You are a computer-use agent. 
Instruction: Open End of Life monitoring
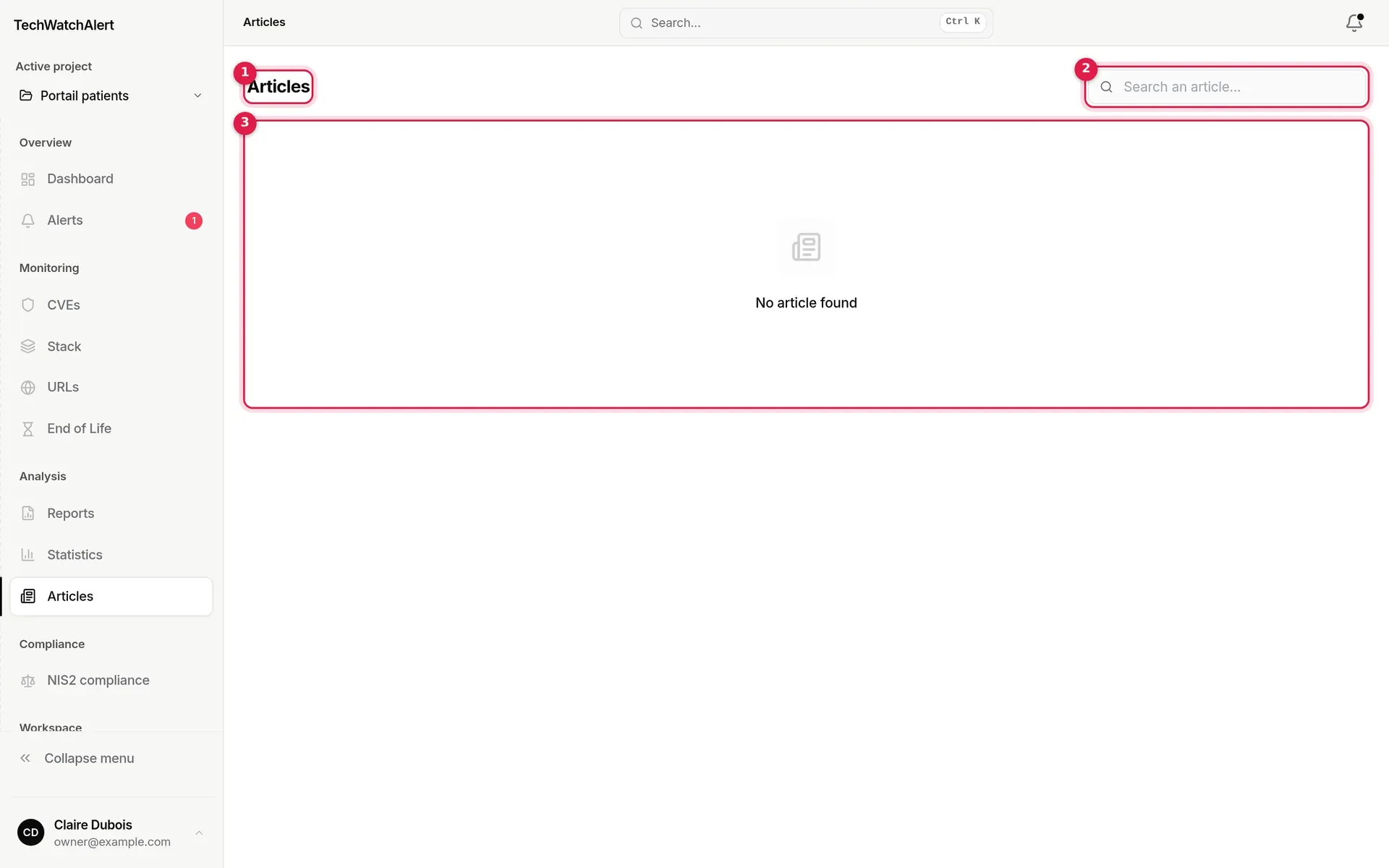click(111, 429)
